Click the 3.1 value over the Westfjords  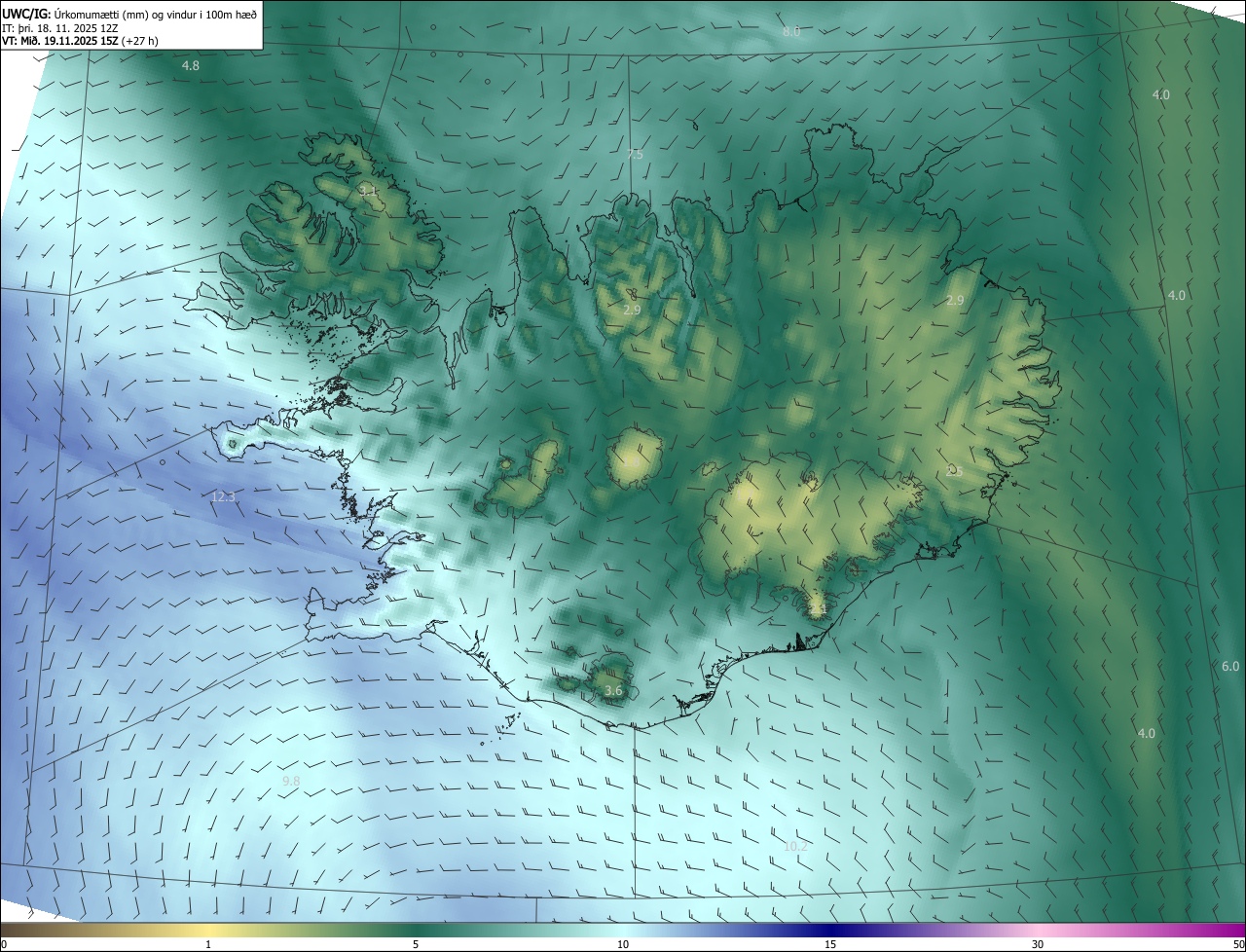(x=368, y=191)
